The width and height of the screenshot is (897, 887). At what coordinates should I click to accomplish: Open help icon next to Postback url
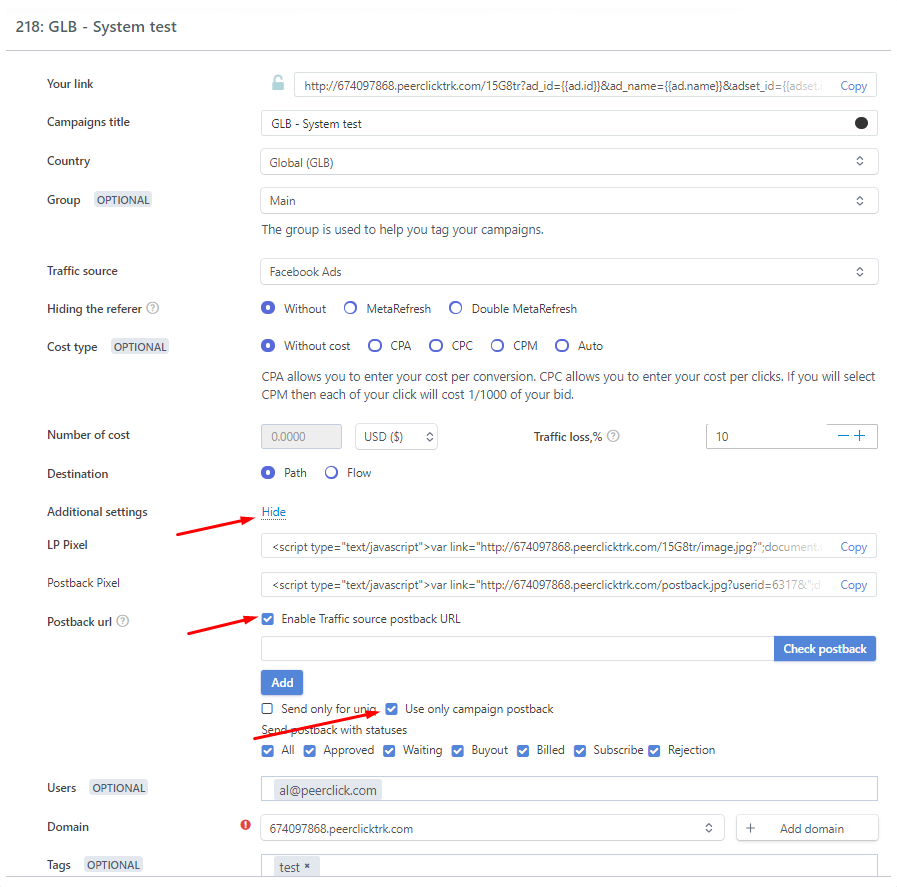[x=123, y=621]
